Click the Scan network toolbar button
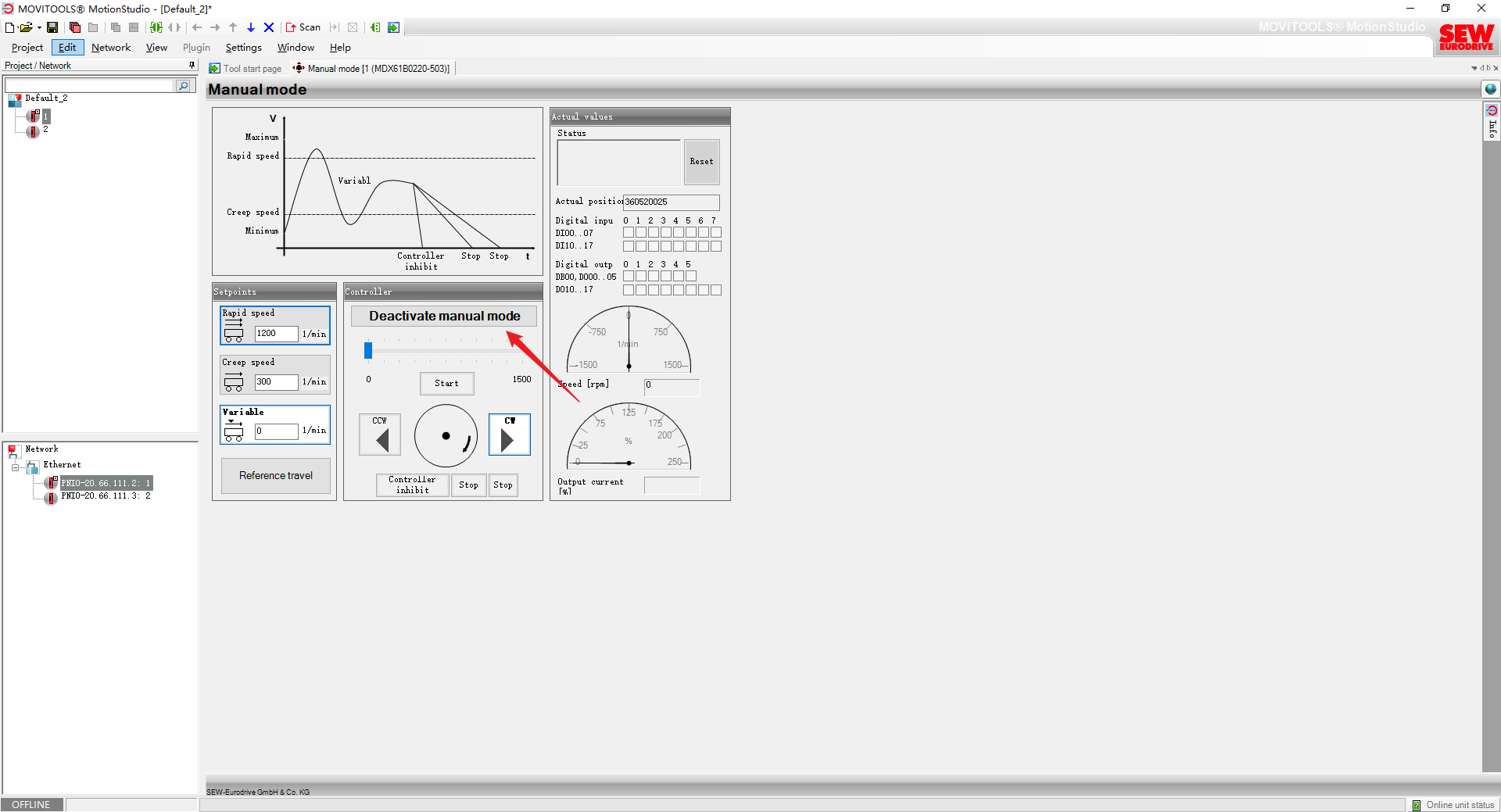Screen dimensions: 1501x812 point(303,27)
